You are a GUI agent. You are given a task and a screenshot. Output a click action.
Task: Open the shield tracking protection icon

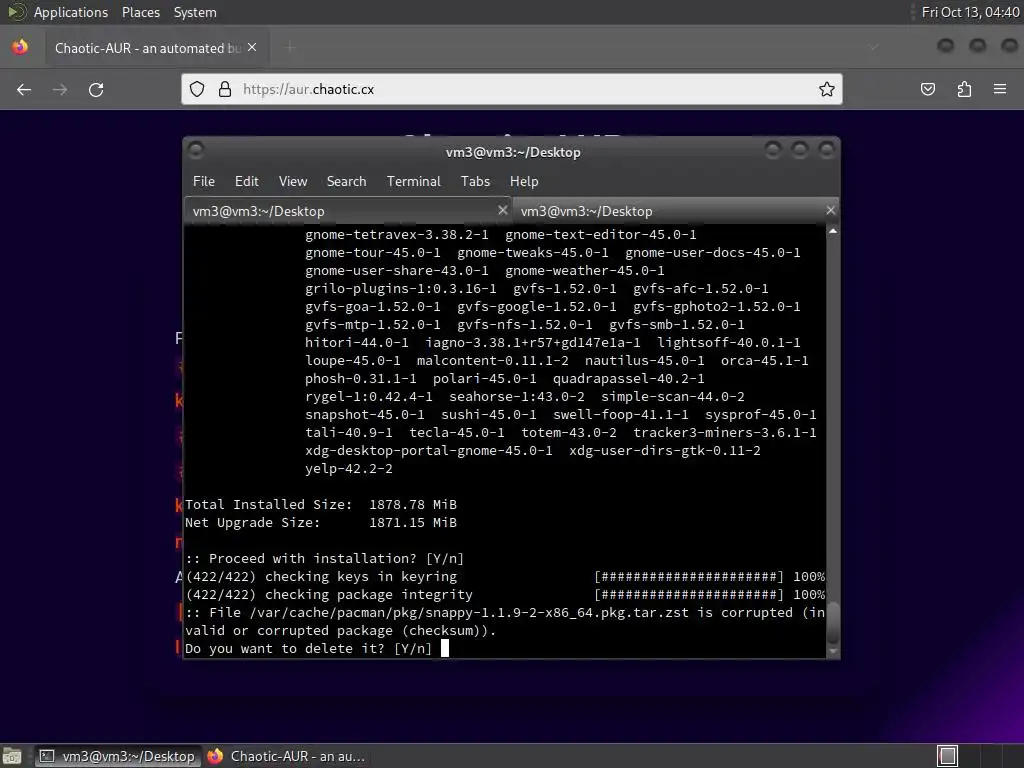tap(197, 89)
